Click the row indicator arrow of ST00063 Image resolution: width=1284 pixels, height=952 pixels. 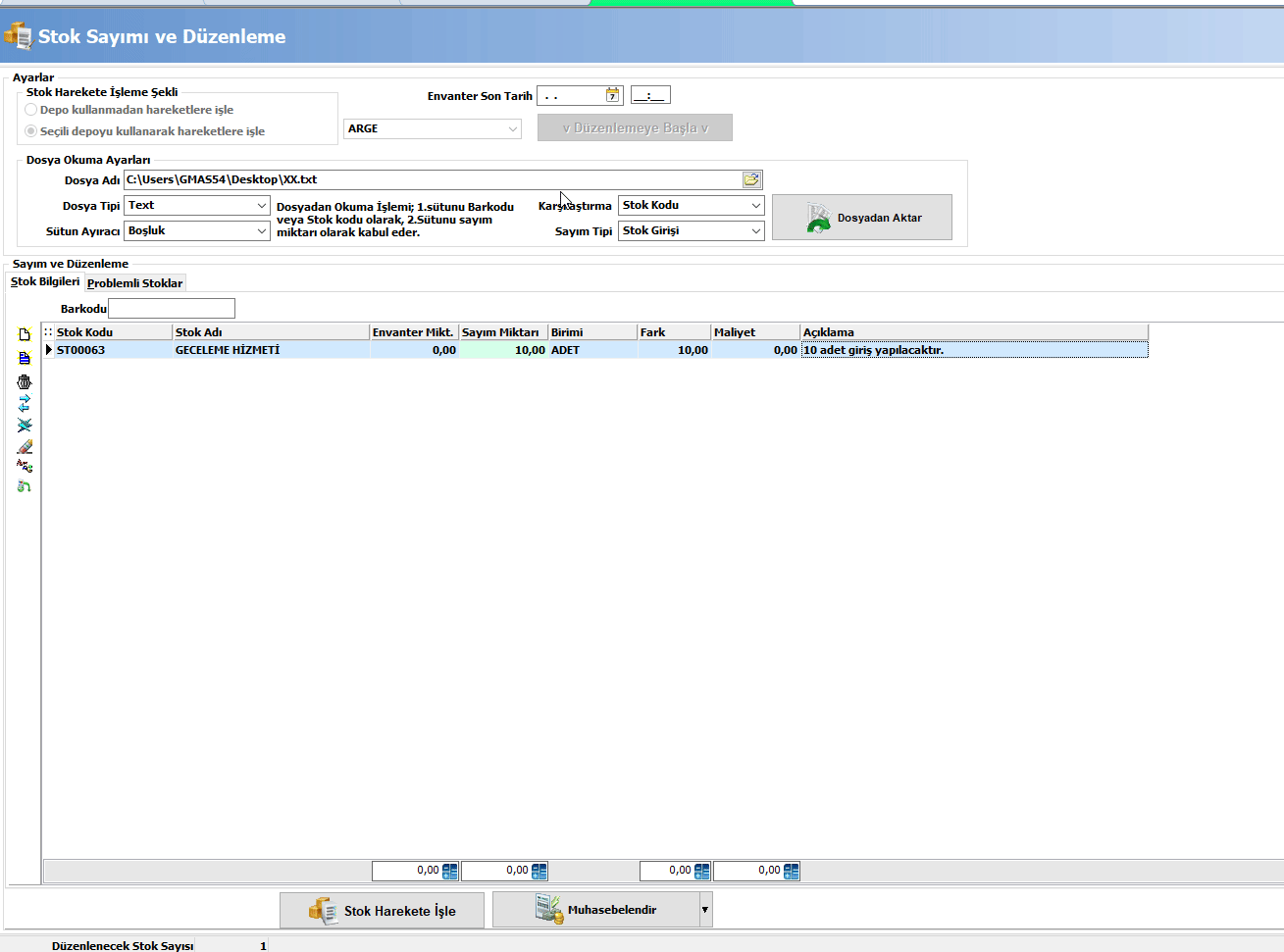point(49,350)
